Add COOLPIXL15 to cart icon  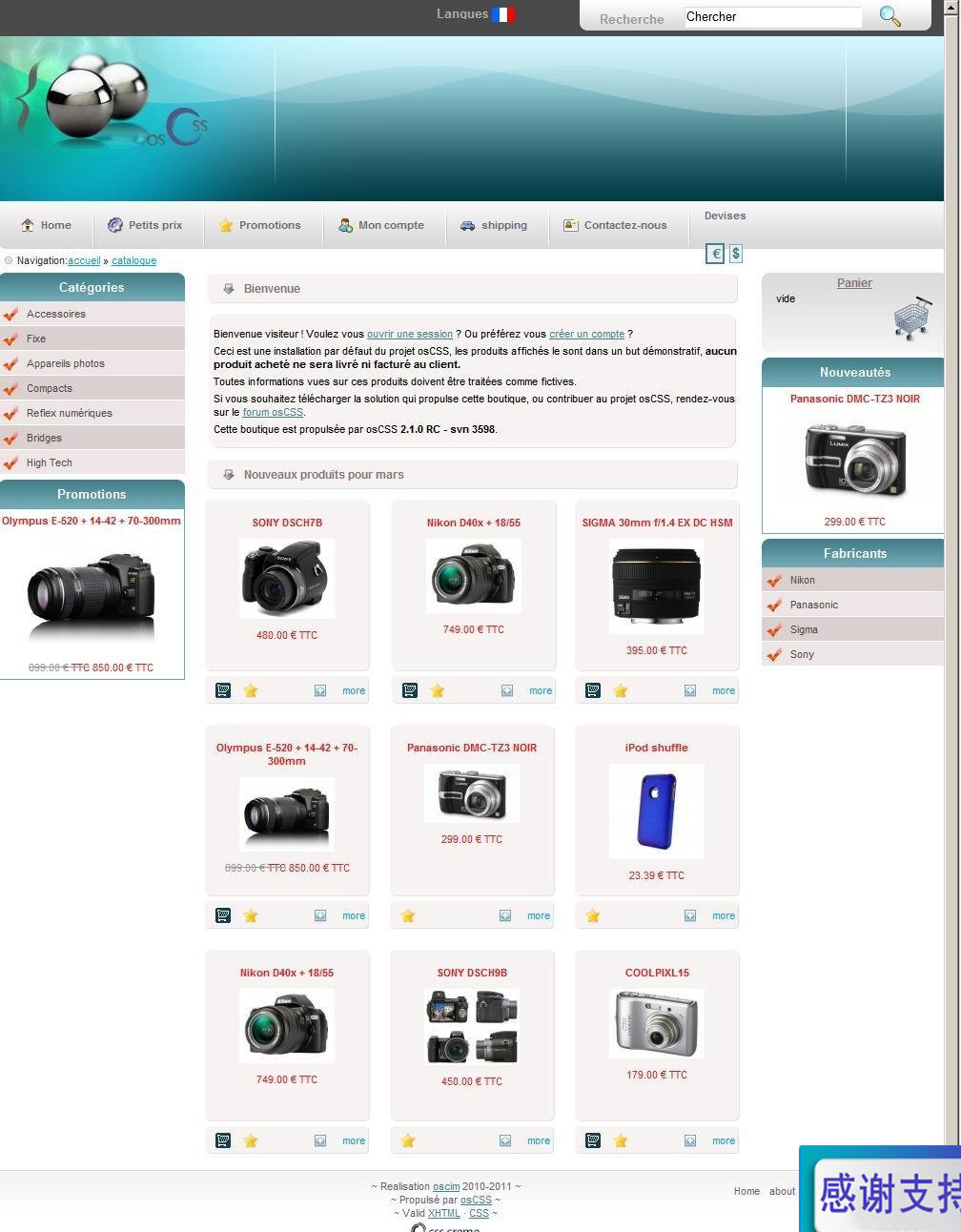[593, 1140]
